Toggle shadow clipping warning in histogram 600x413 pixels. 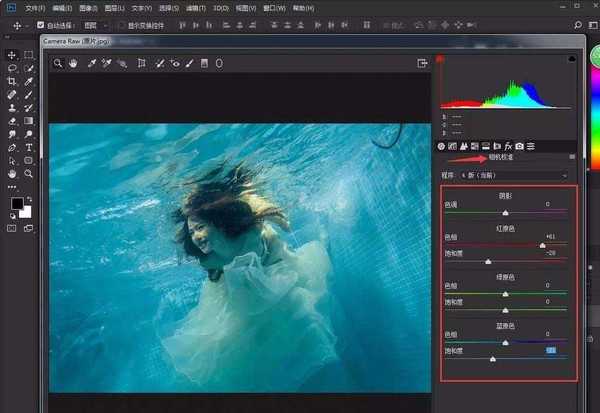click(x=441, y=59)
